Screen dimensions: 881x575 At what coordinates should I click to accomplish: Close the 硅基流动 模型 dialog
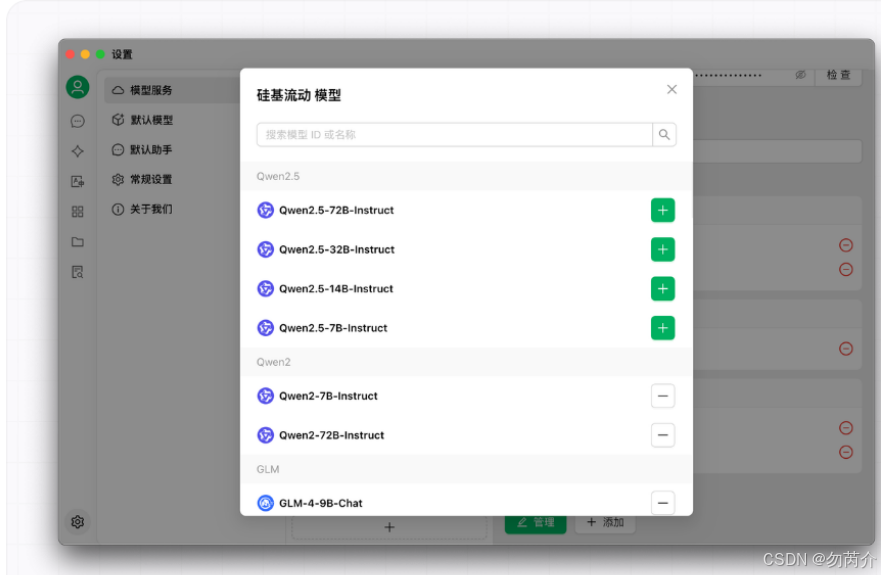point(671,89)
